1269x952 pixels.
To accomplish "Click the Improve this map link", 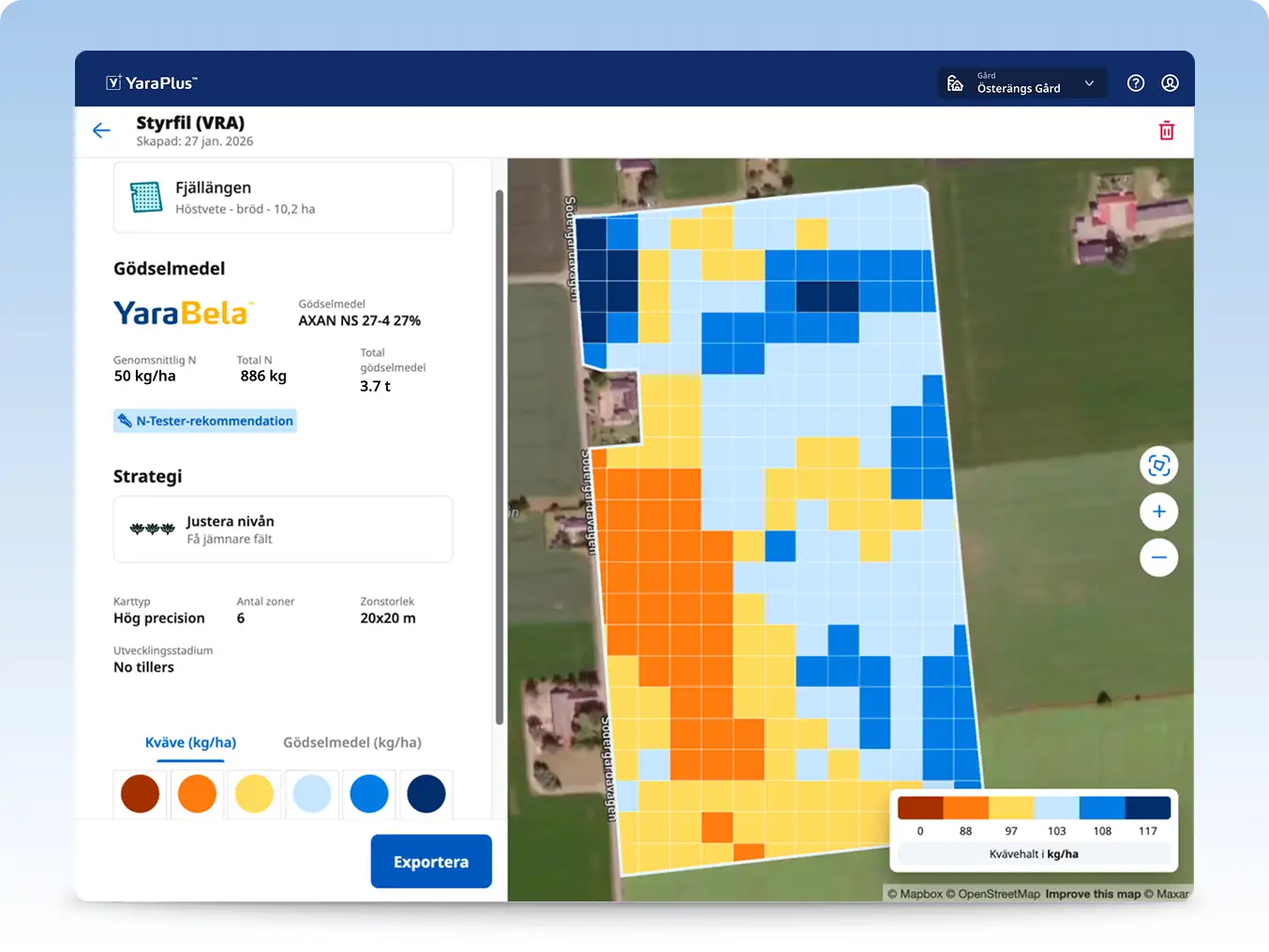I will click(1092, 894).
